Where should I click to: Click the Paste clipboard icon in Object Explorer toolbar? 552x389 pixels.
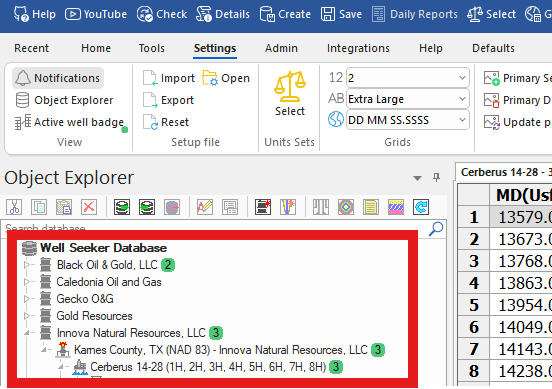point(64,207)
